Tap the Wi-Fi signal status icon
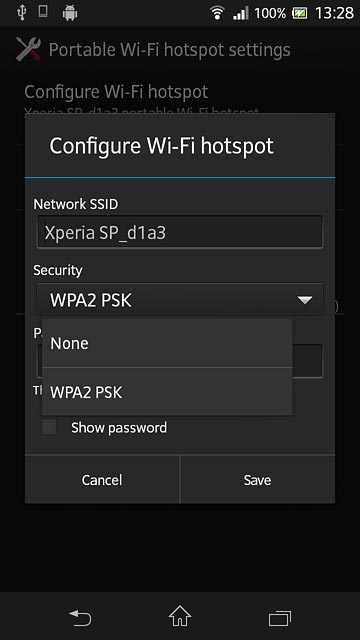Viewport: 360px width, 640px height. coord(218,13)
